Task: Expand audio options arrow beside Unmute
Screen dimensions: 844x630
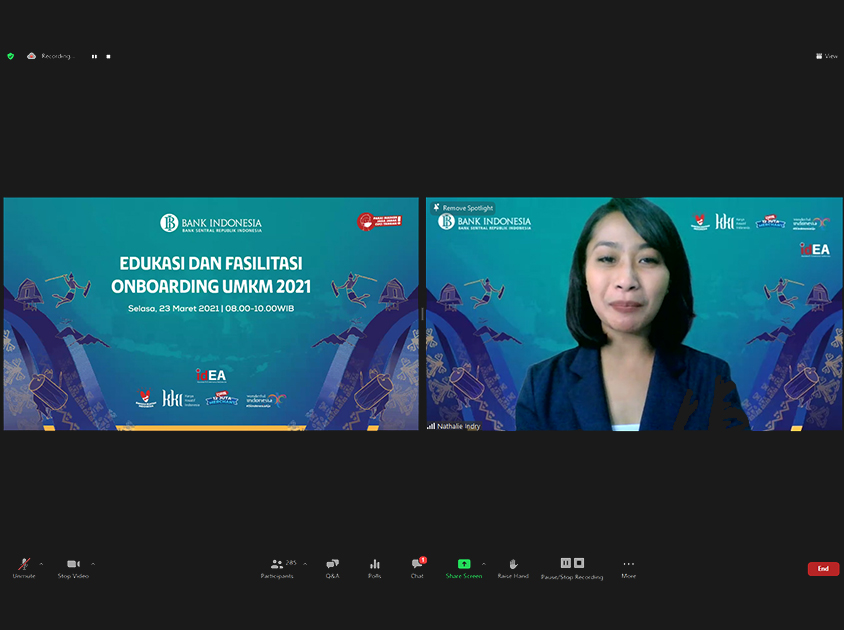Action: (41, 564)
